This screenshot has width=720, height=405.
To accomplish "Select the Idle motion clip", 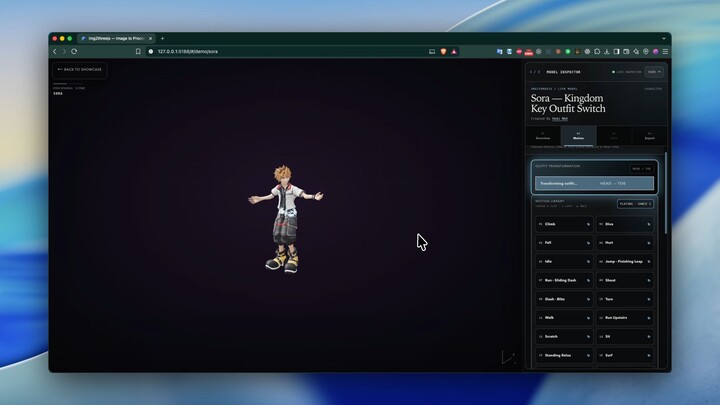I will [x=564, y=261].
